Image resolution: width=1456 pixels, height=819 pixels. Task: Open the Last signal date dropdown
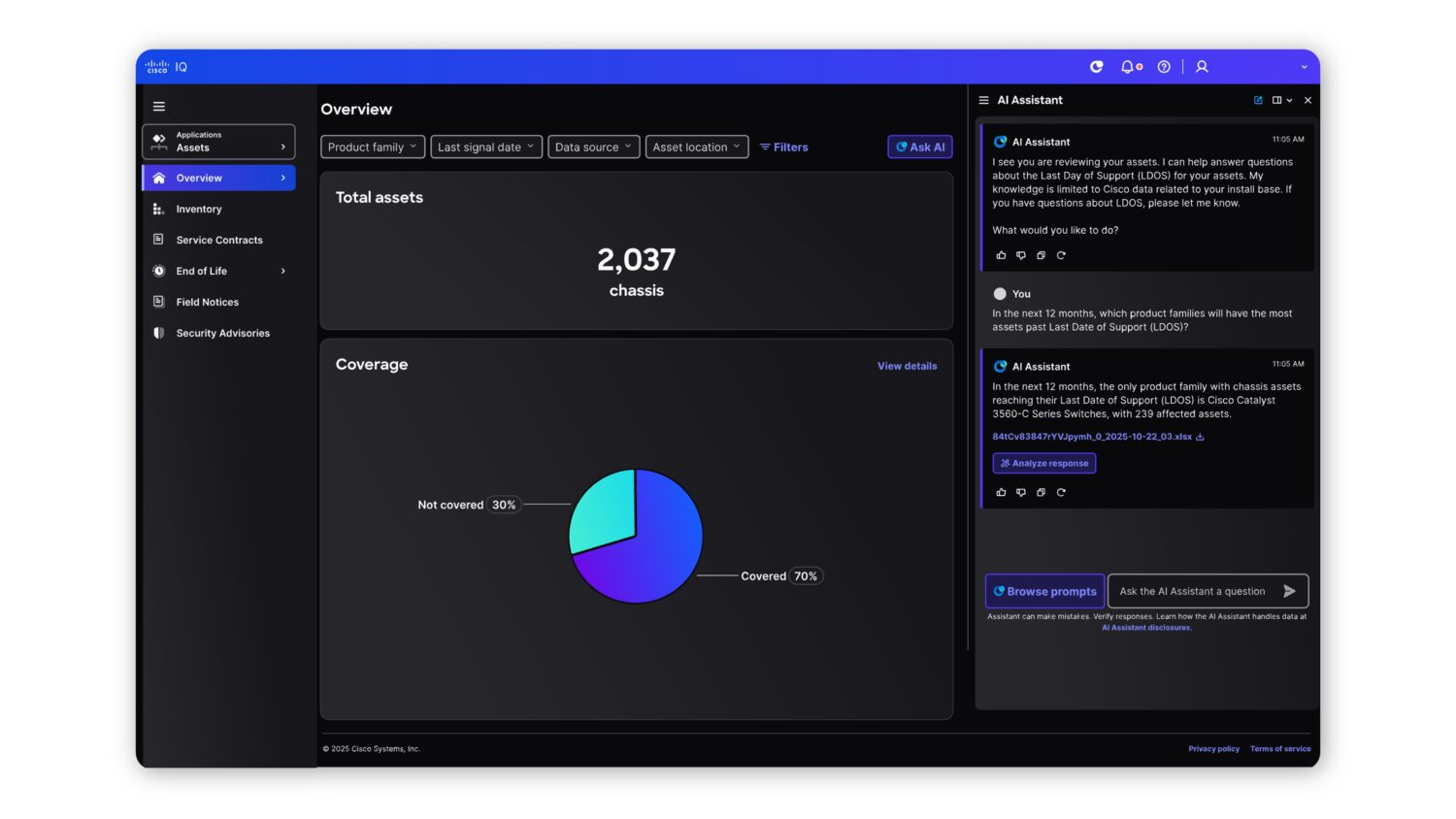coord(486,147)
